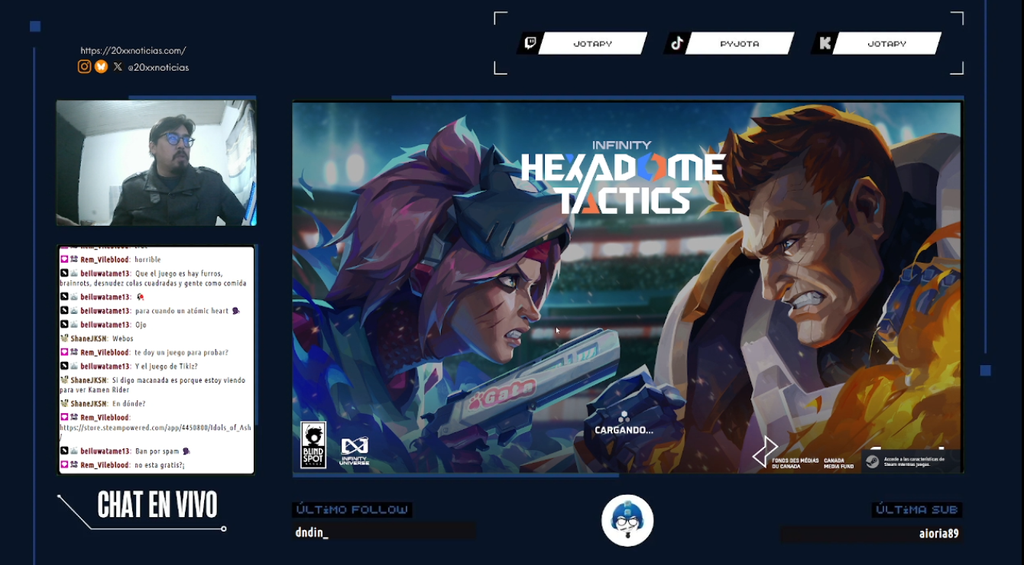Image resolution: width=1024 pixels, height=565 pixels.
Task: Click the chat message 'no esta gratis?'
Action: click(x=159, y=465)
